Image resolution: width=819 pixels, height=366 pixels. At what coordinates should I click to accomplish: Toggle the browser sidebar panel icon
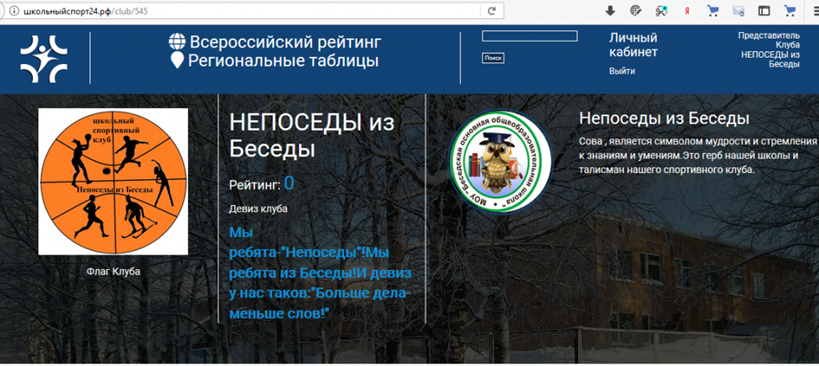tap(764, 10)
